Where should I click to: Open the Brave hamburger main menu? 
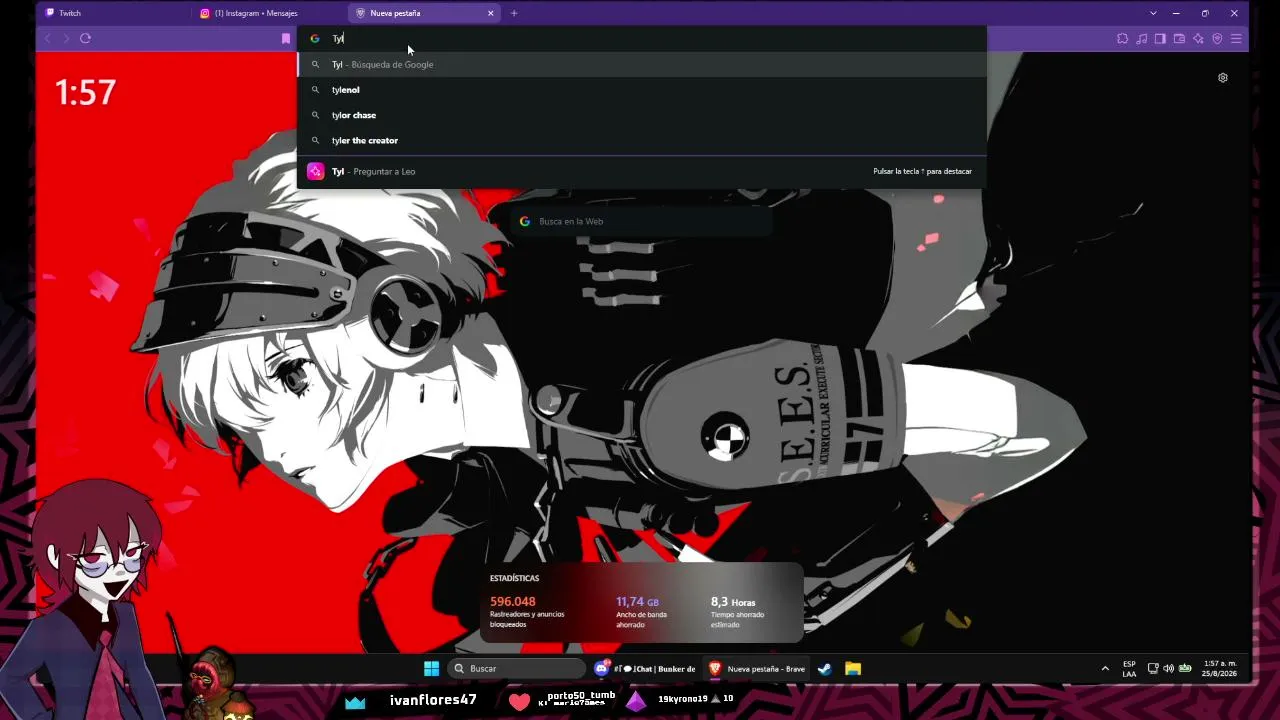click(x=1236, y=38)
